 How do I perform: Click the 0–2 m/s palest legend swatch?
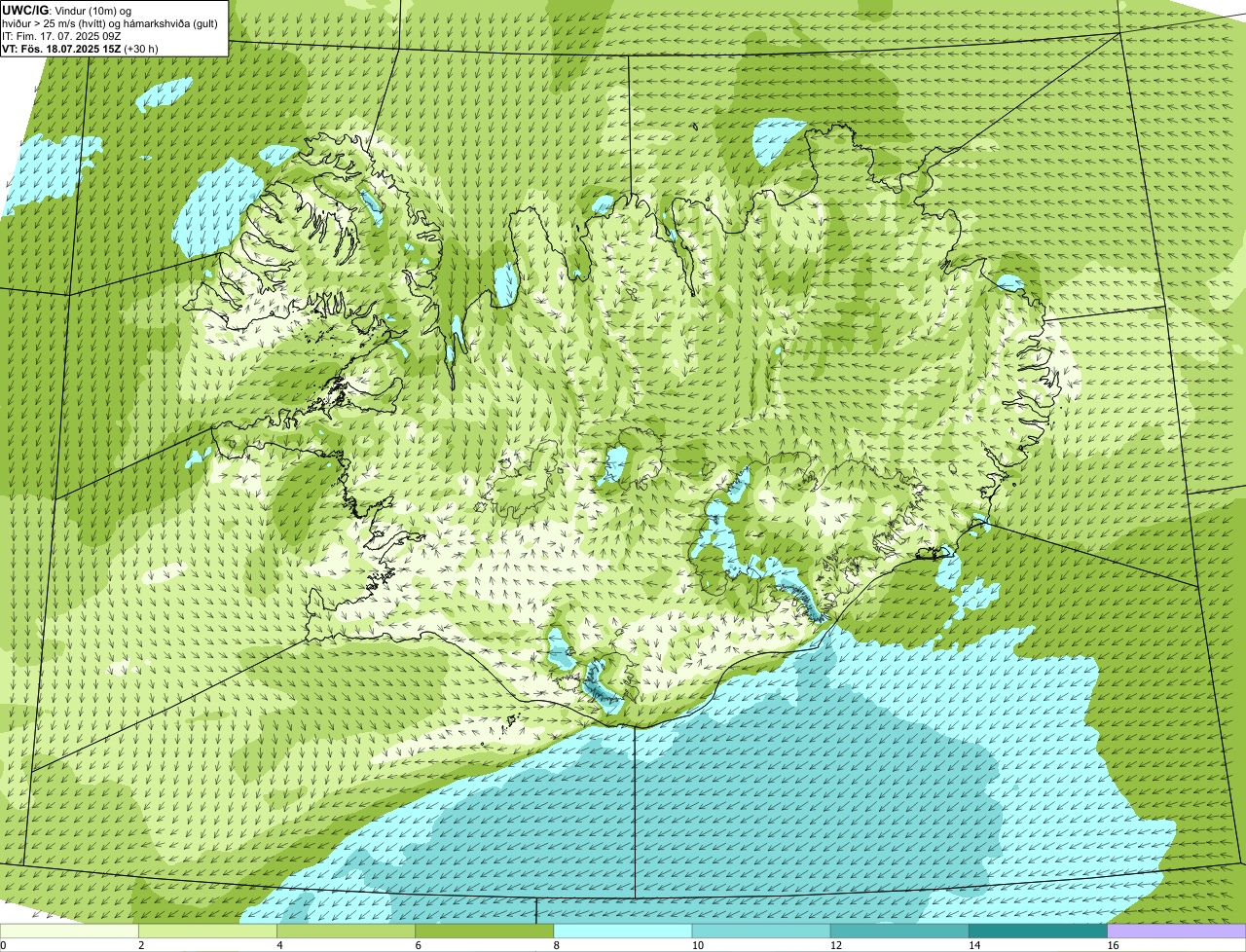[70, 931]
